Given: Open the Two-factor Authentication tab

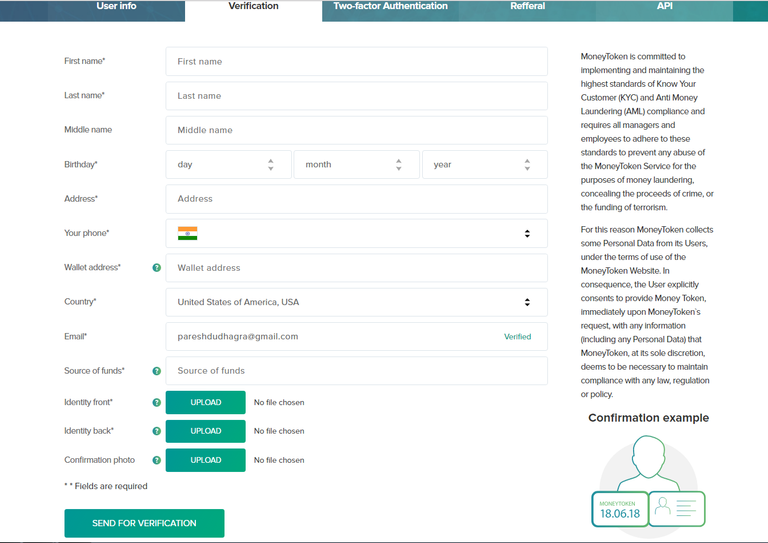Looking at the screenshot, I should tap(390, 6).
